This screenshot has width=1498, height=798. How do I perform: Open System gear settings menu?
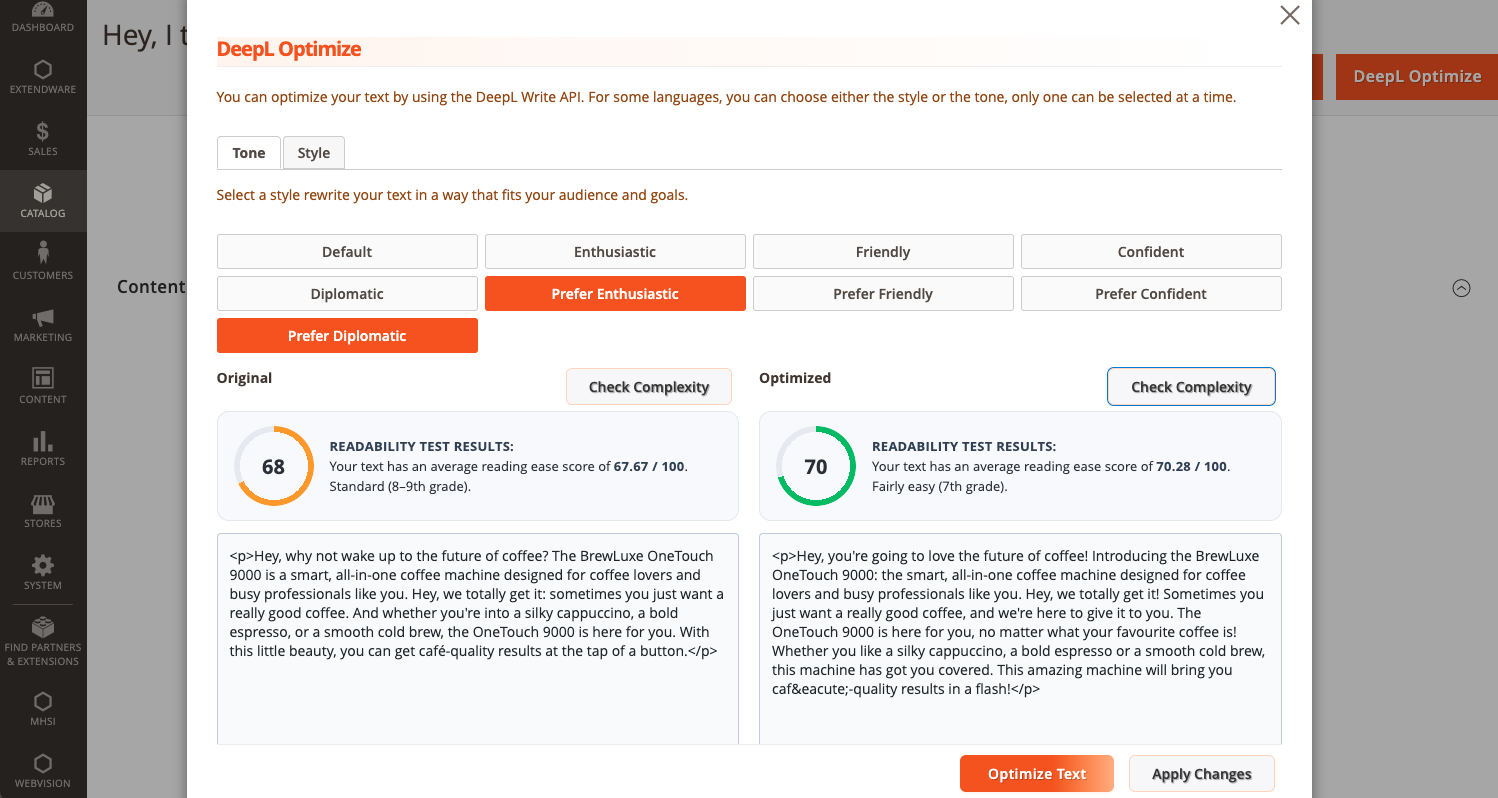point(43,573)
